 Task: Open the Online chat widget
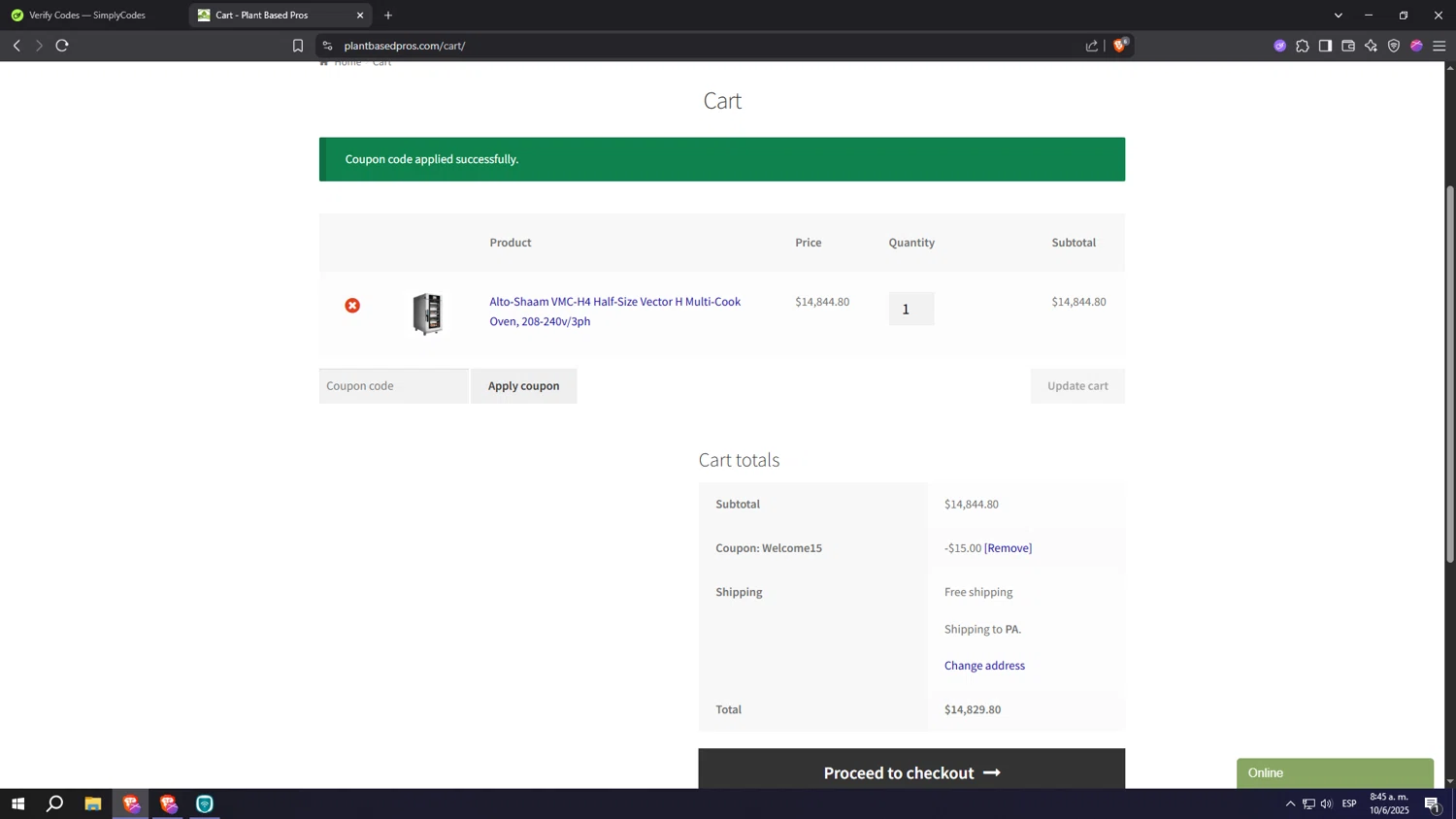pyautogui.click(x=1335, y=773)
